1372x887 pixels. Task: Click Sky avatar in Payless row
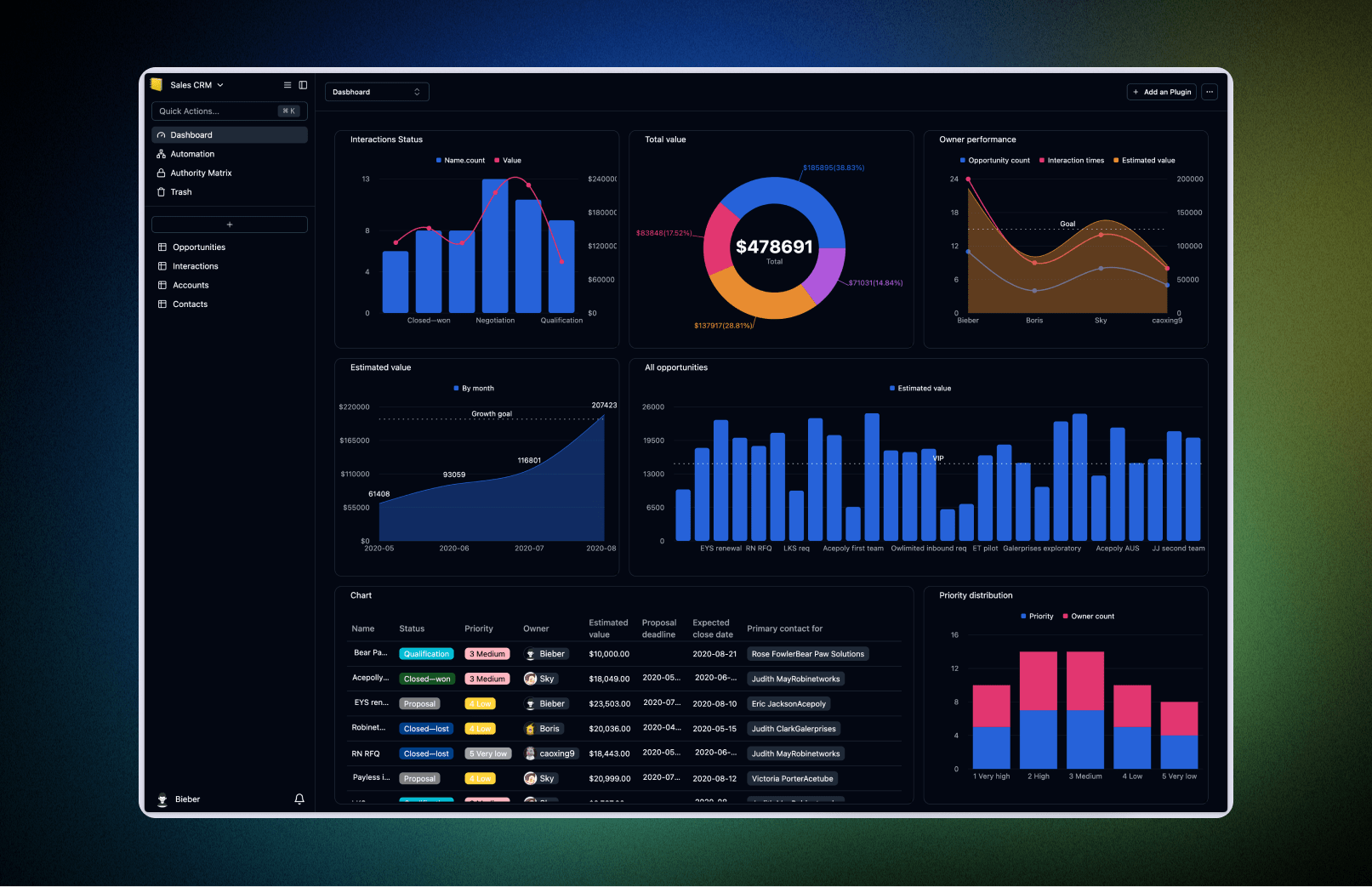click(x=531, y=778)
